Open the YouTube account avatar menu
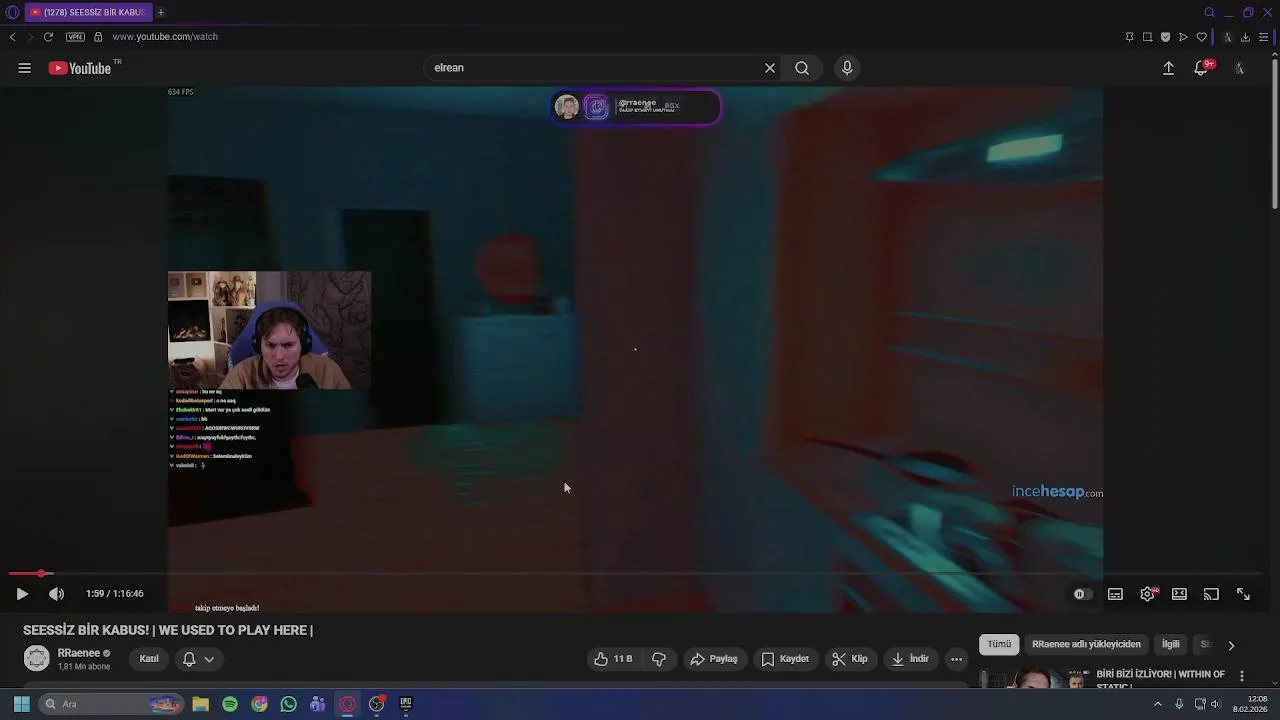The height and width of the screenshot is (720, 1280). [x=1239, y=68]
